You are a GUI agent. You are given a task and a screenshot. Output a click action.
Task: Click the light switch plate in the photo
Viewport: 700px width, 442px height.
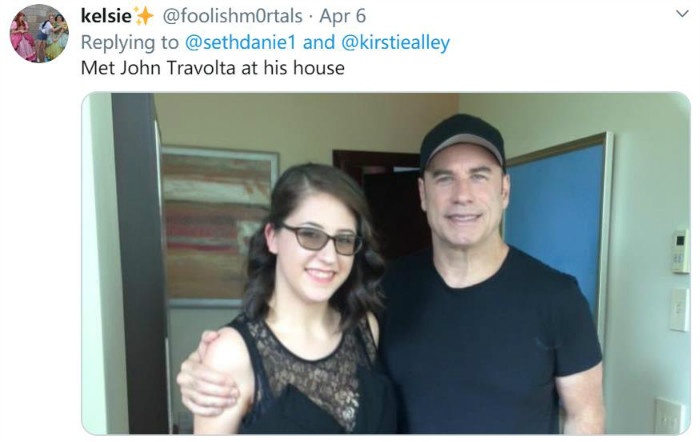point(679,309)
